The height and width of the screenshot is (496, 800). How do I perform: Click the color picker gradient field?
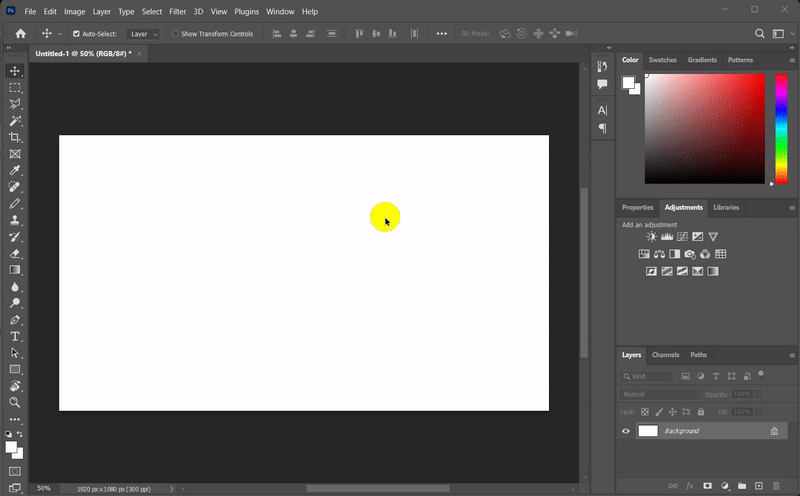click(704, 128)
